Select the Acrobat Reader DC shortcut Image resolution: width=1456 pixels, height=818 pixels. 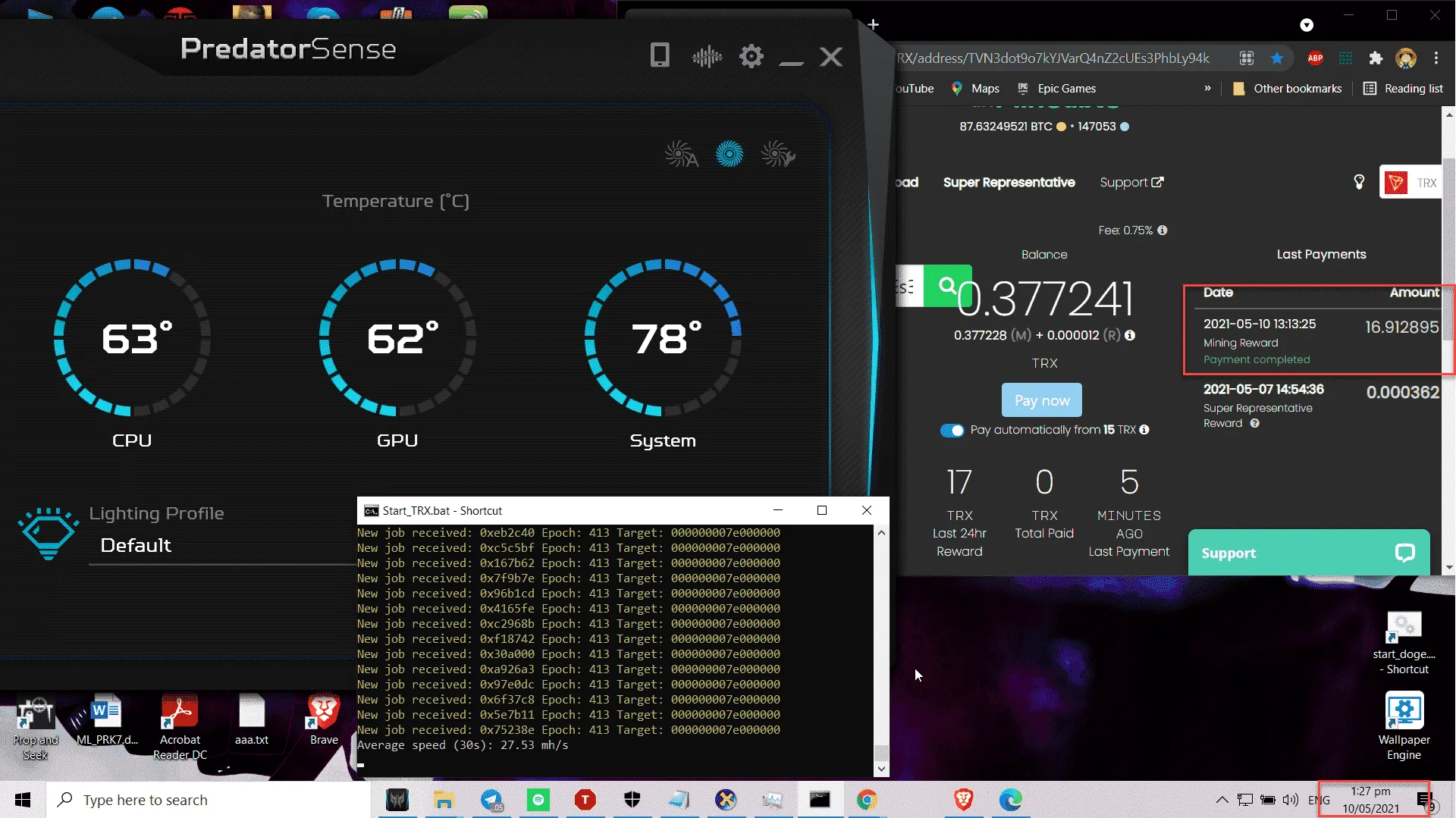point(180,726)
